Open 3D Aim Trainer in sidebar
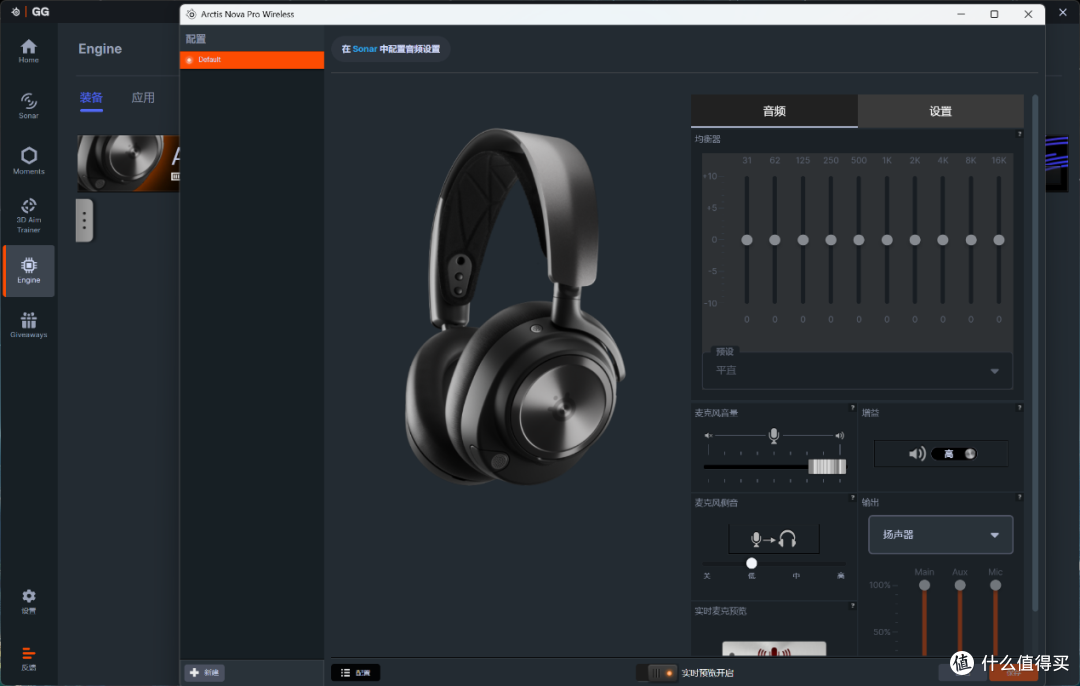1080x686 pixels. pos(28,216)
